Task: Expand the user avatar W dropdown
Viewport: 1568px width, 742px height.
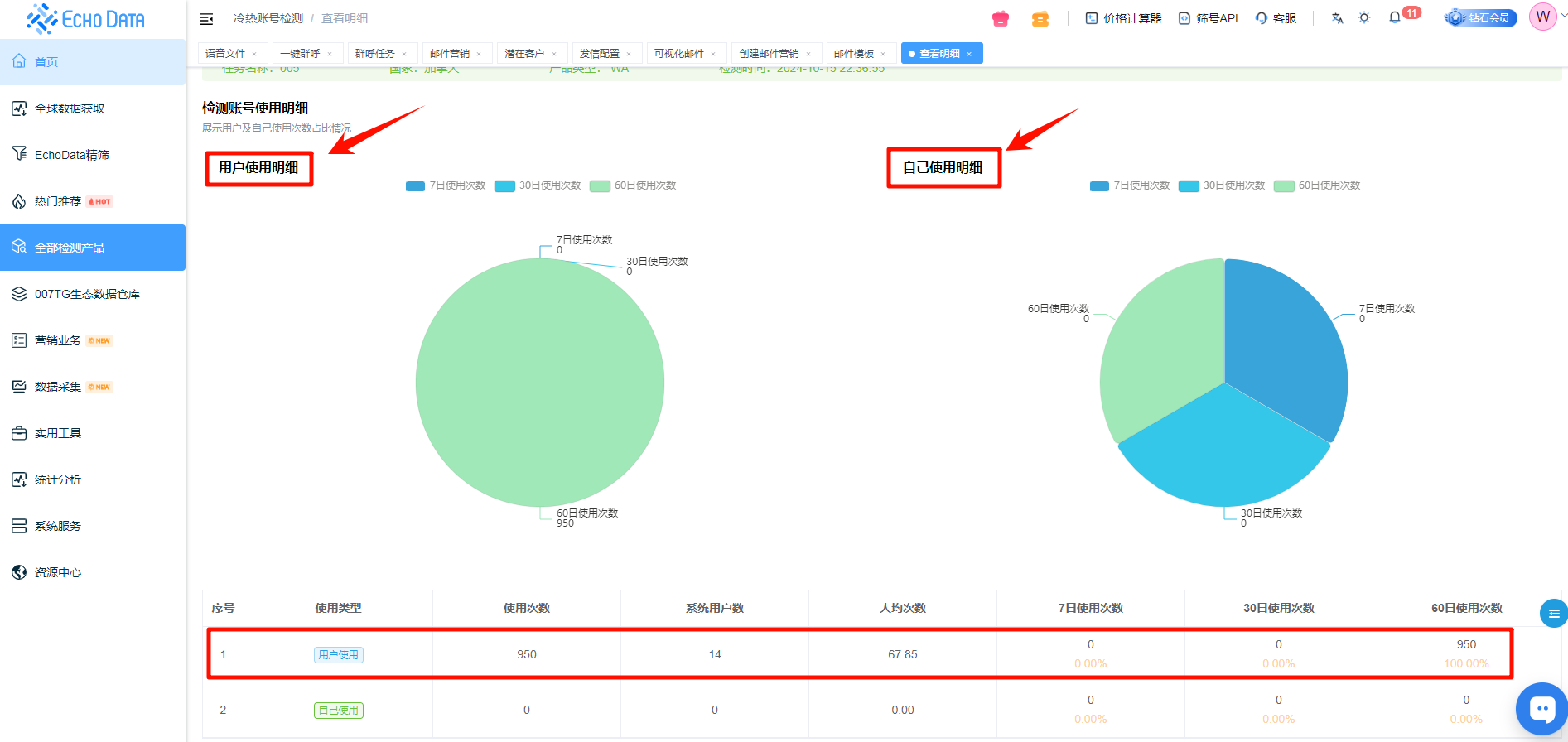Action: [x=1545, y=17]
